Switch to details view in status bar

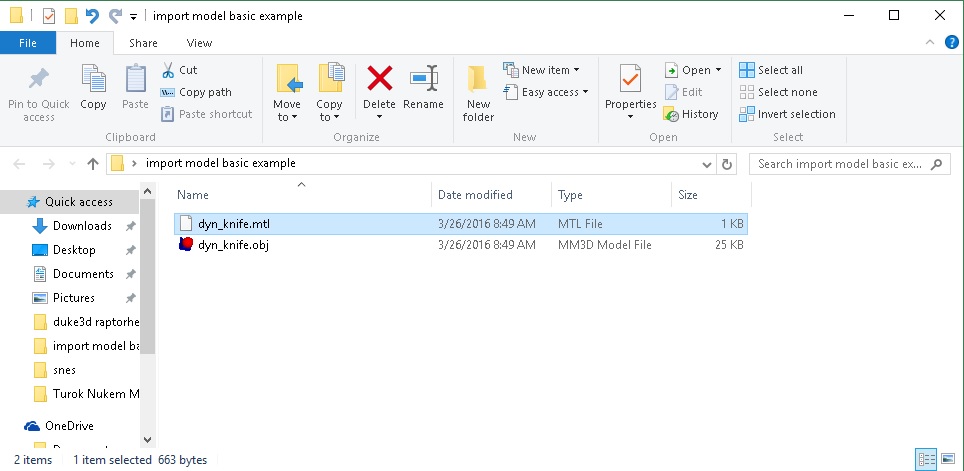click(x=927, y=460)
